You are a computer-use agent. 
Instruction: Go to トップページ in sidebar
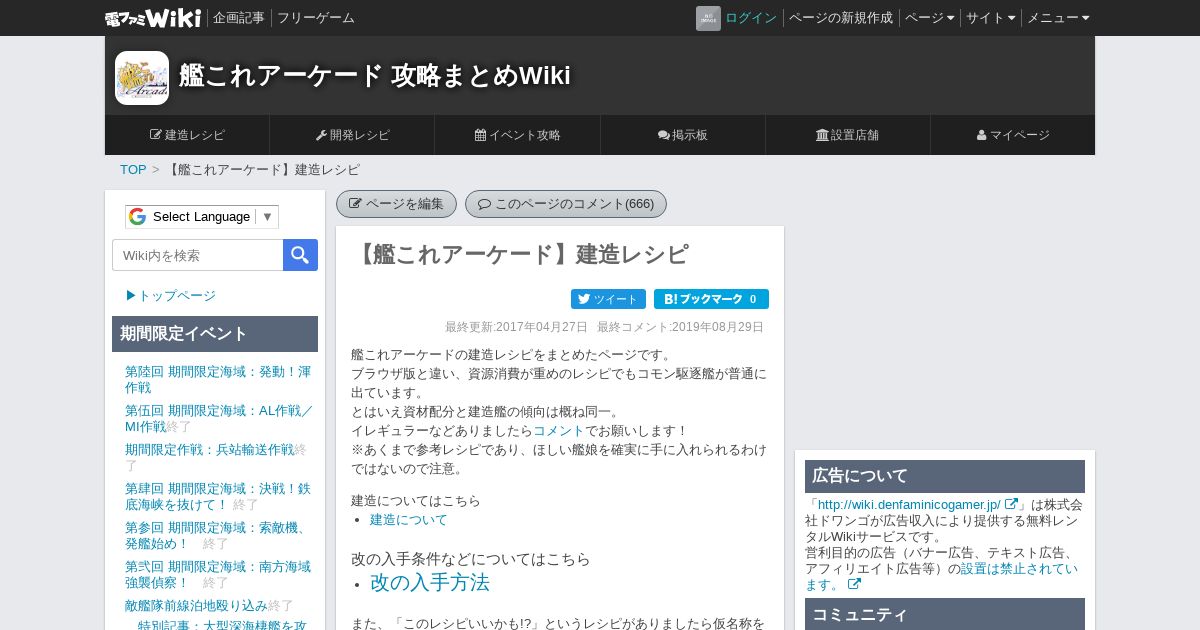(171, 296)
